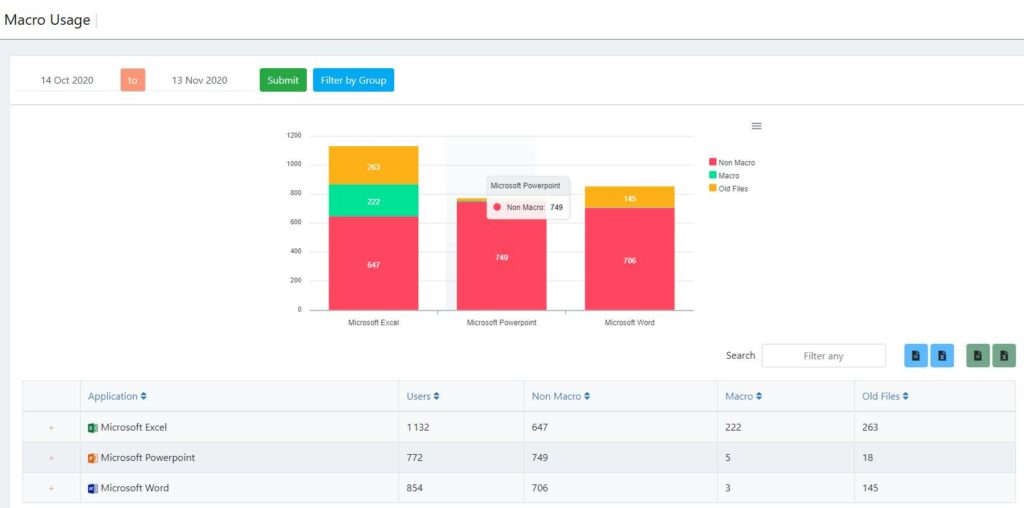Click Word's yellow Old Files segment 145
The width and height of the screenshot is (1024, 508).
click(x=630, y=197)
